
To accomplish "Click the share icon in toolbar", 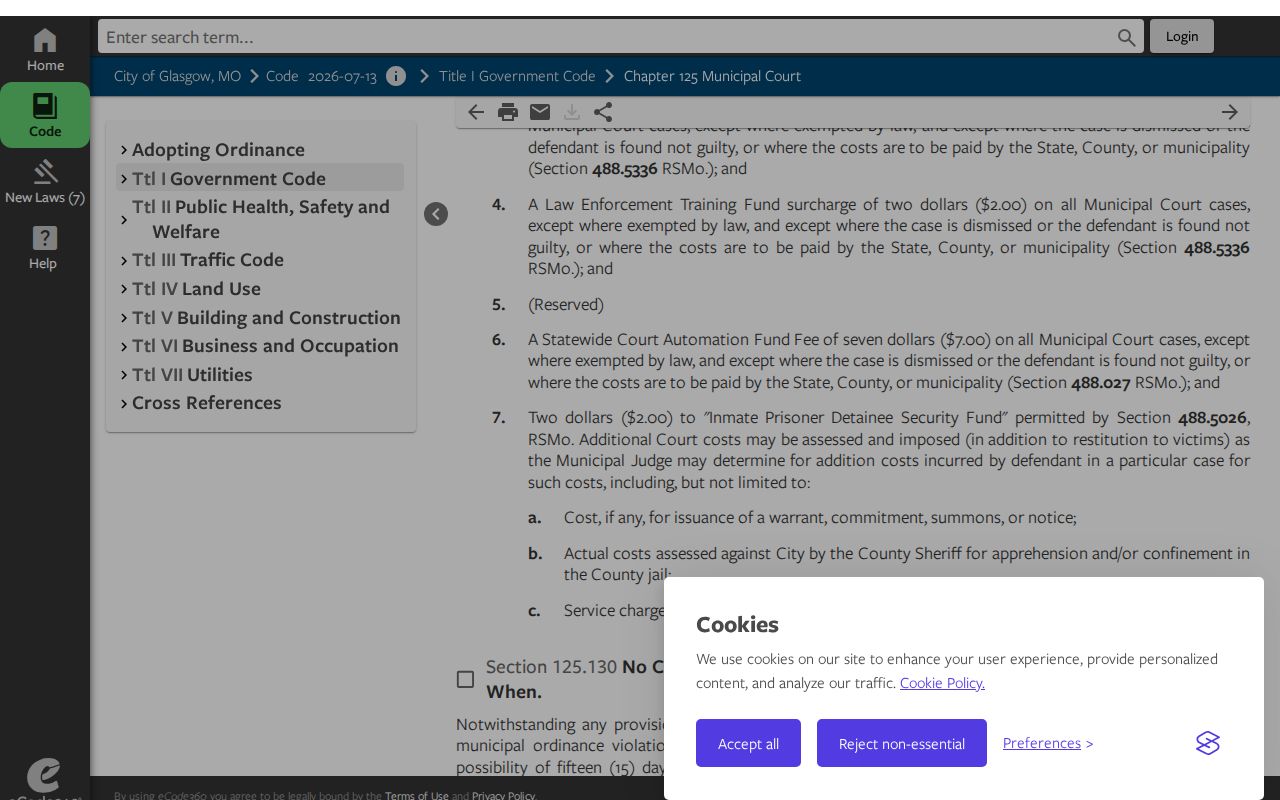I will [x=603, y=112].
